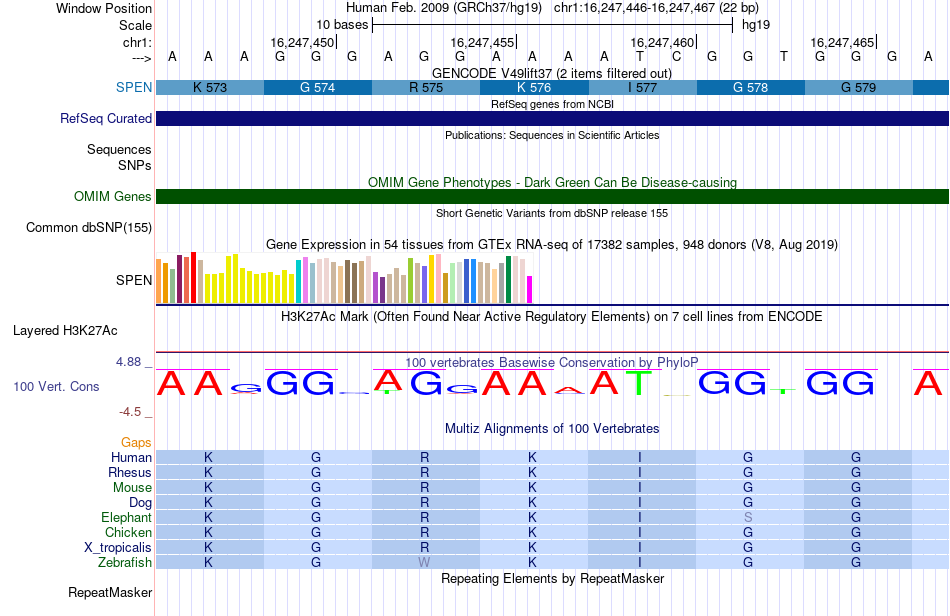Click the 16,247,465 position marker
The width and height of the screenshot is (950, 616).
coord(843,42)
